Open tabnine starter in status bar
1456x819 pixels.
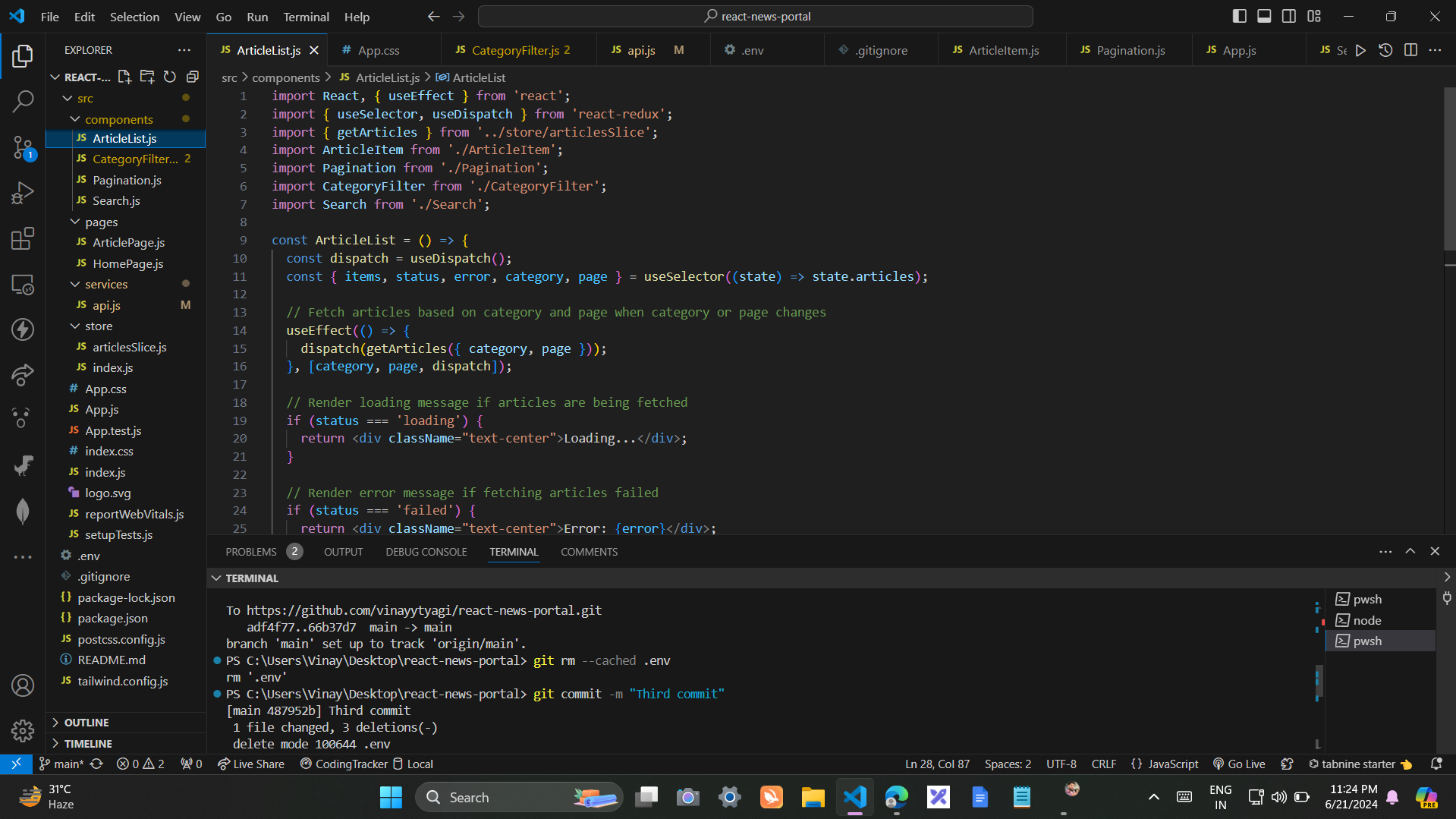[x=1360, y=764]
